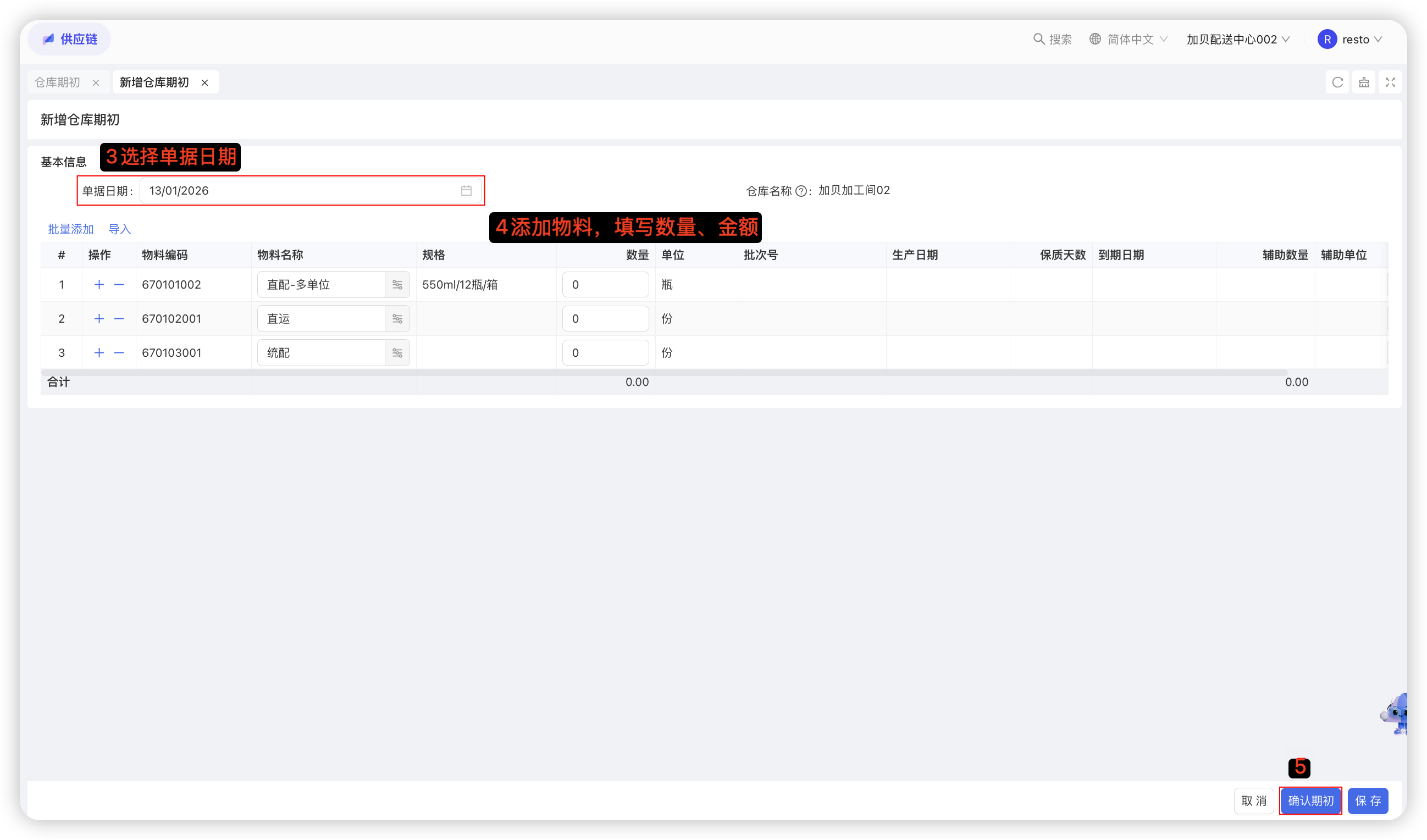Viewport: 1427px width, 840px height.
Task: Click the 确认期初 button
Action: tap(1310, 800)
